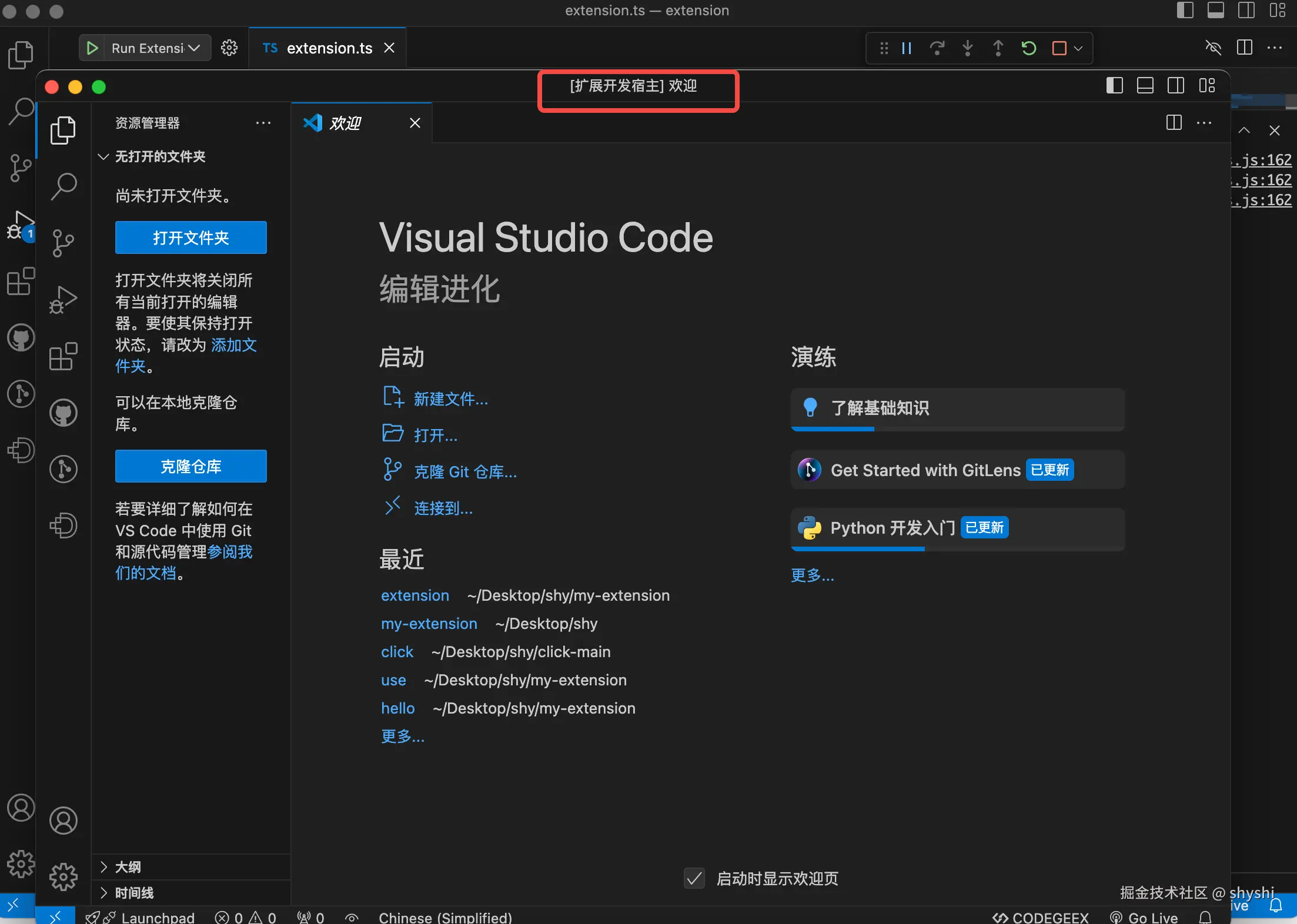Select the 欢迎 tab
Image resolution: width=1297 pixels, height=924 pixels.
(346, 123)
